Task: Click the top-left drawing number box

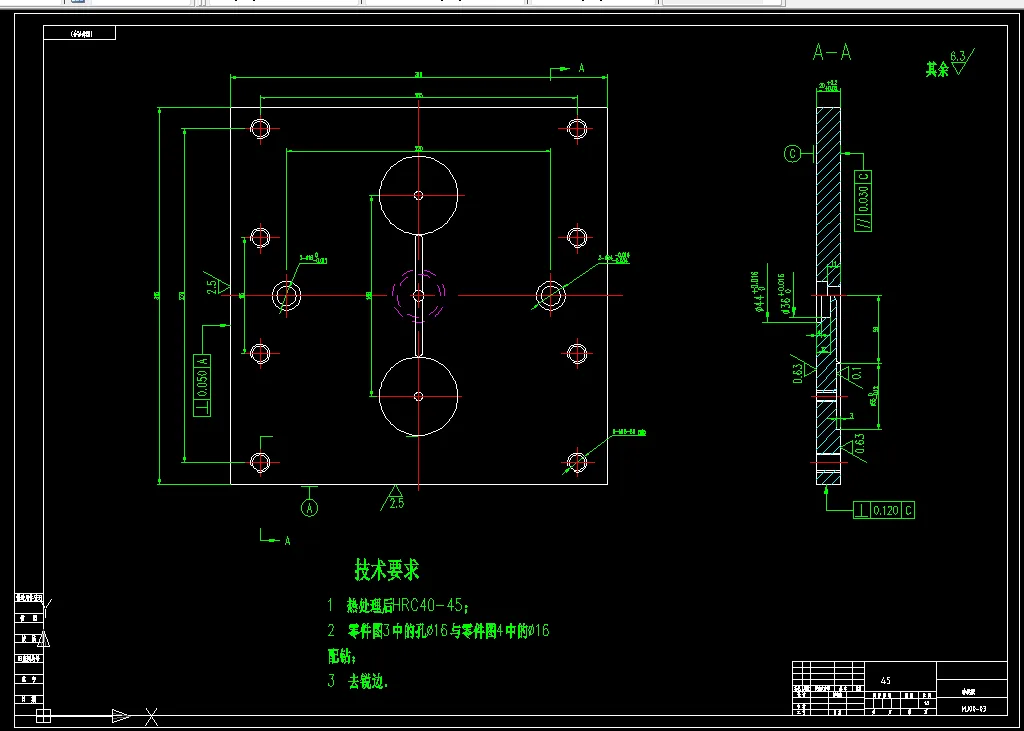Action: coord(80,33)
